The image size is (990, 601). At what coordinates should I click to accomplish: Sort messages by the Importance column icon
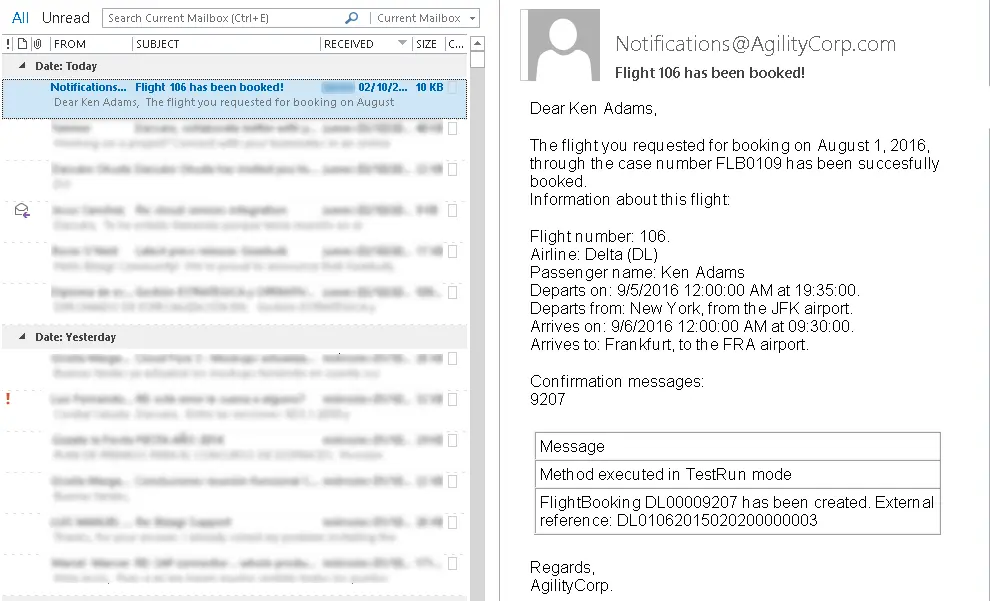(x=8, y=44)
